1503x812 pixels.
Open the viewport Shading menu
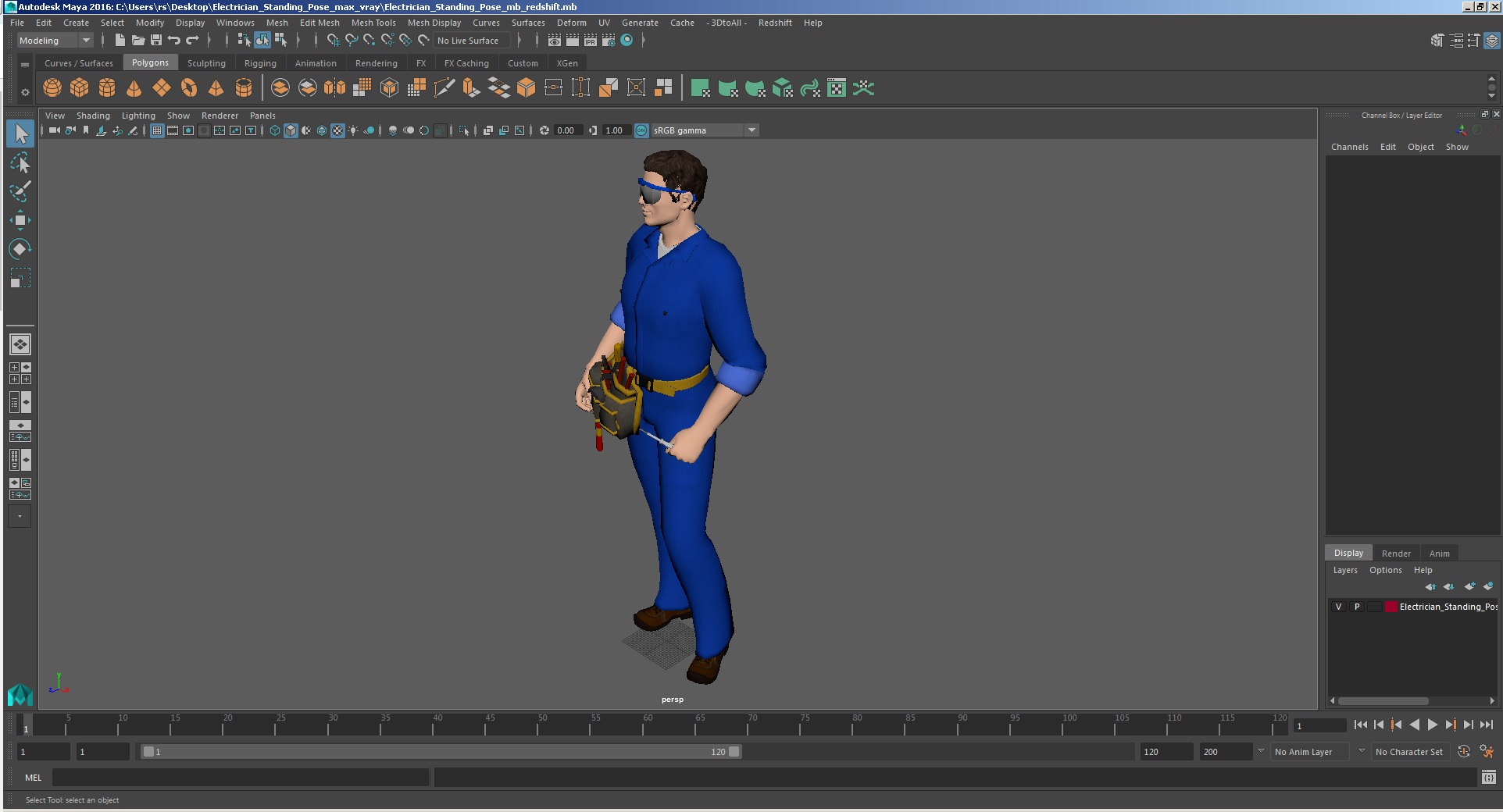tap(93, 116)
